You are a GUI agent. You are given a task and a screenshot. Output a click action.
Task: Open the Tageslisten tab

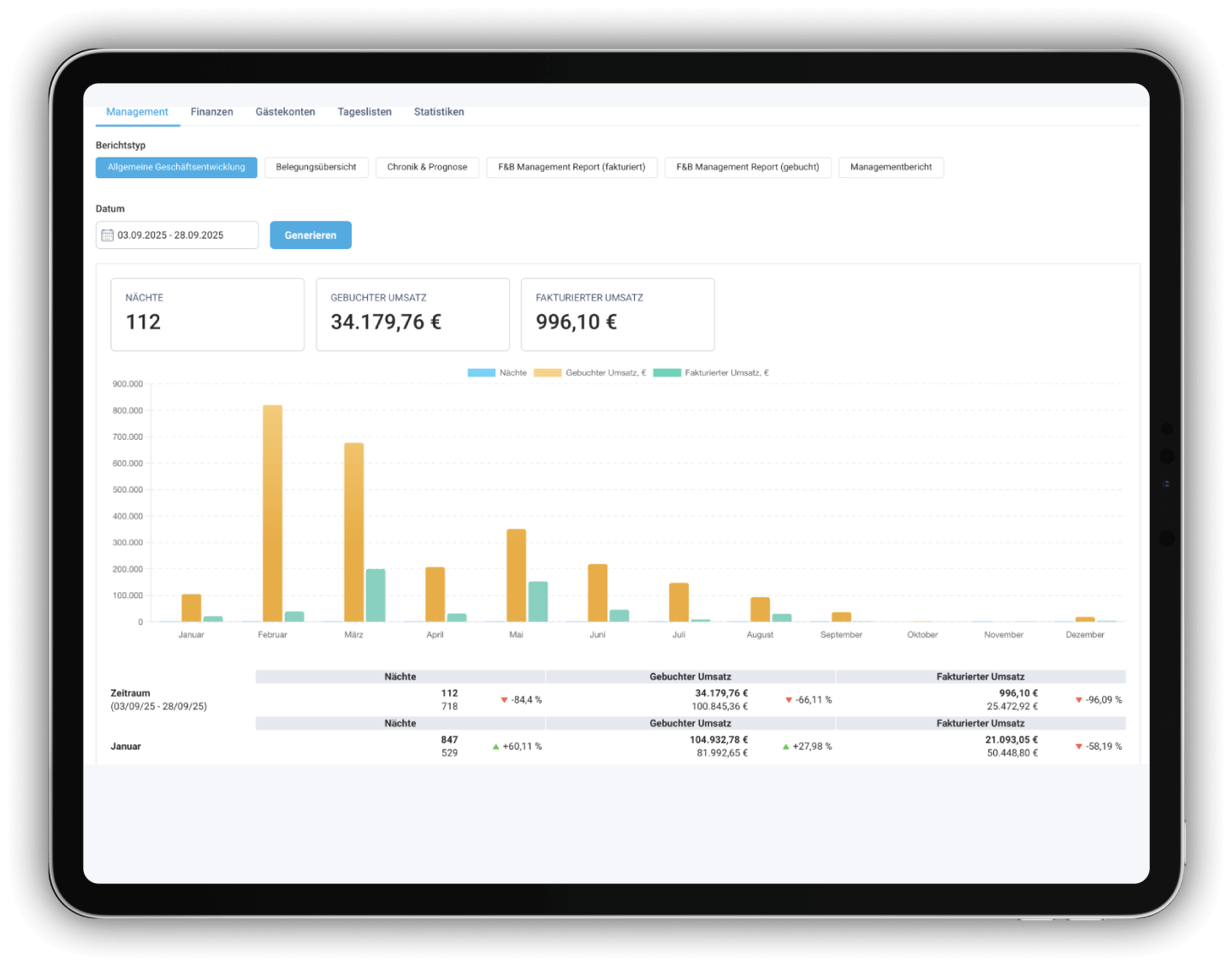pyautogui.click(x=364, y=112)
